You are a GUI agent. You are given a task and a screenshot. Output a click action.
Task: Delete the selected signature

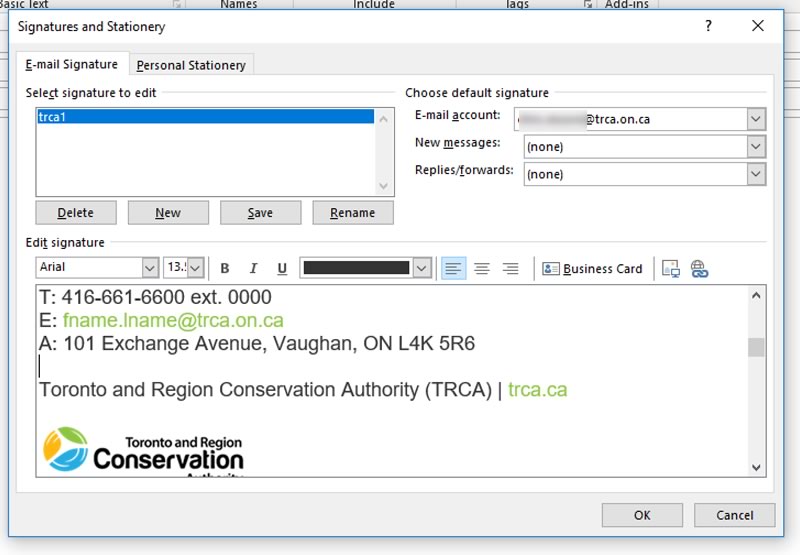(76, 213)
